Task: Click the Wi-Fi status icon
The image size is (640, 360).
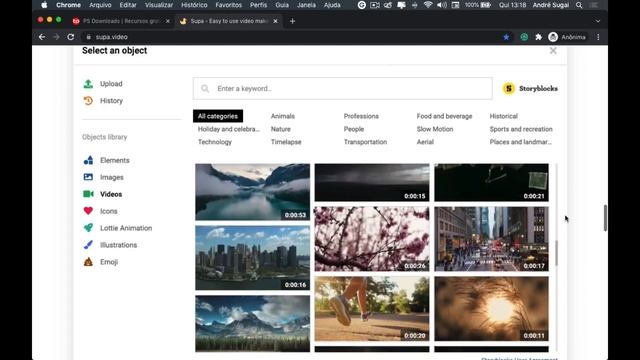Action: click(428, 5)
